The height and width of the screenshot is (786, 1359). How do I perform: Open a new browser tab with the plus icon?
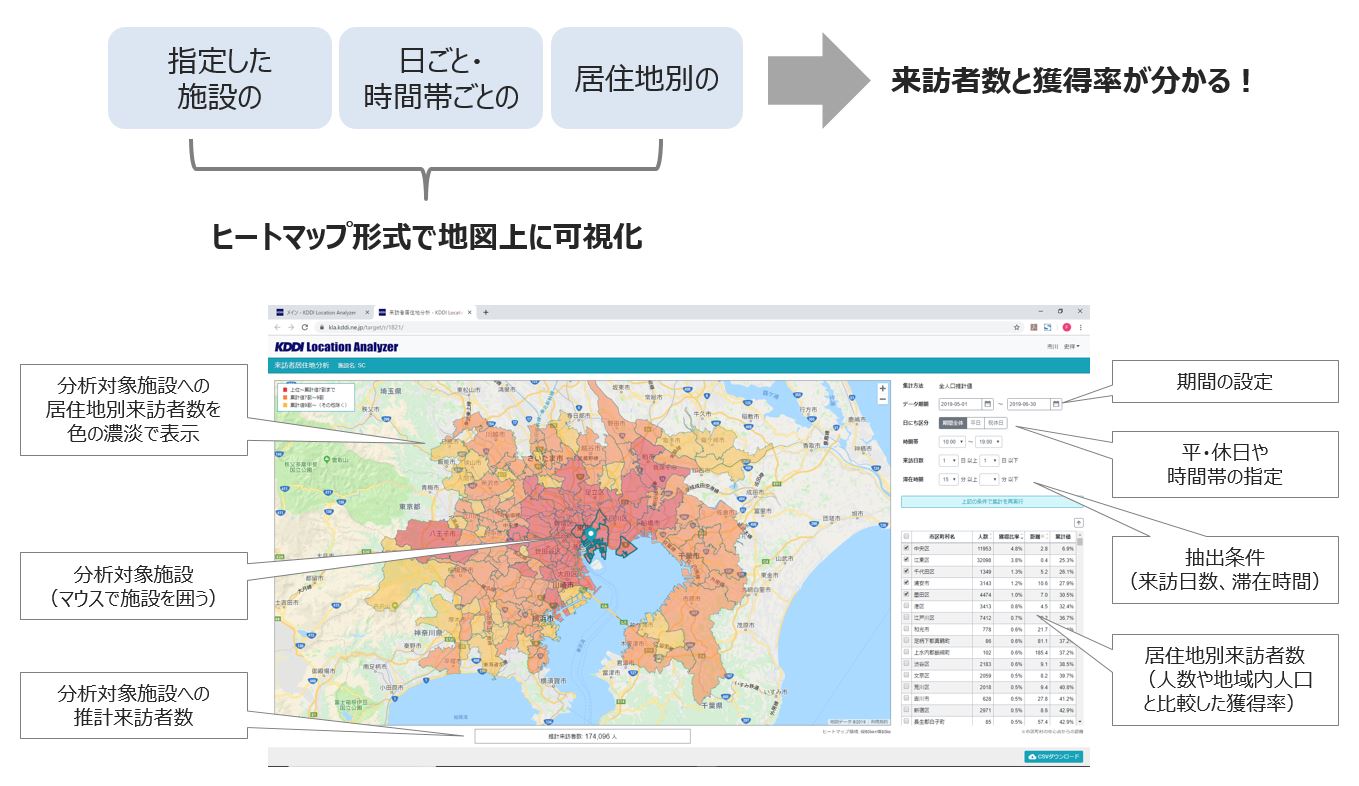click(x=486, y=312)
